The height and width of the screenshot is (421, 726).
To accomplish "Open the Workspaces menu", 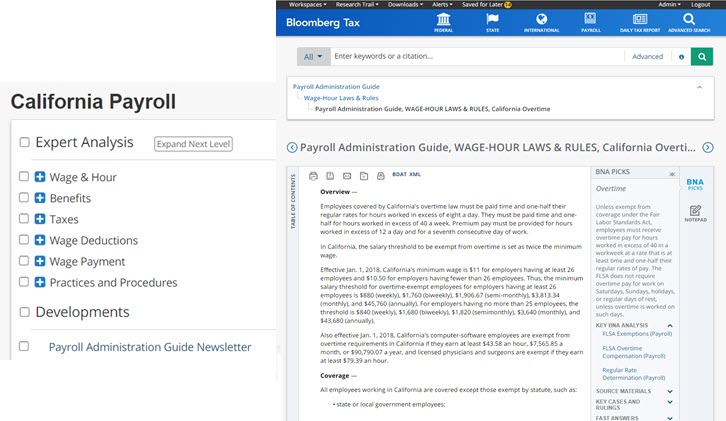I will click(x=301, y=4).
